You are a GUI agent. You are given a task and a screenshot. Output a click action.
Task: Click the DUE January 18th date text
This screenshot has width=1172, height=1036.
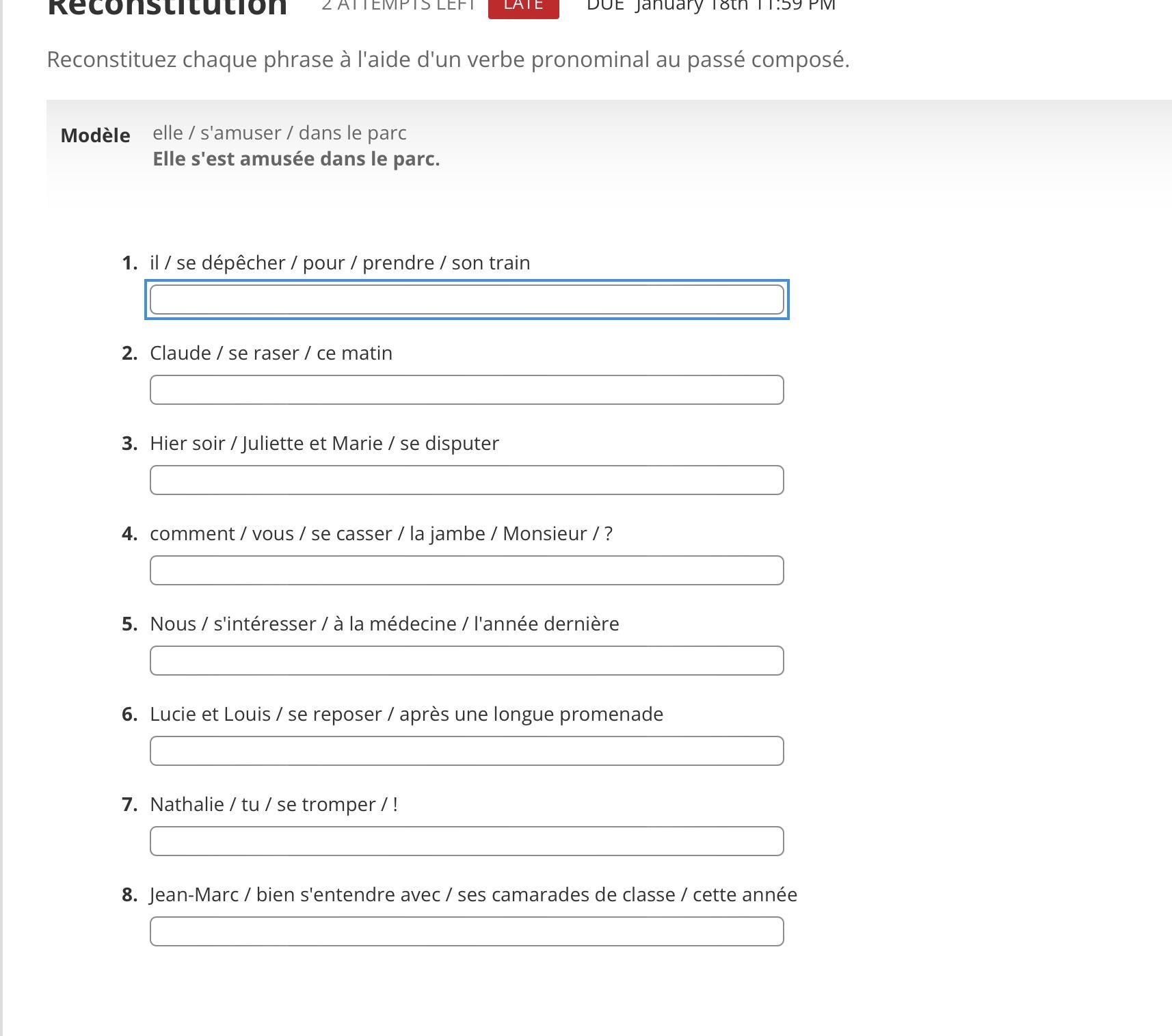point(711,6)
